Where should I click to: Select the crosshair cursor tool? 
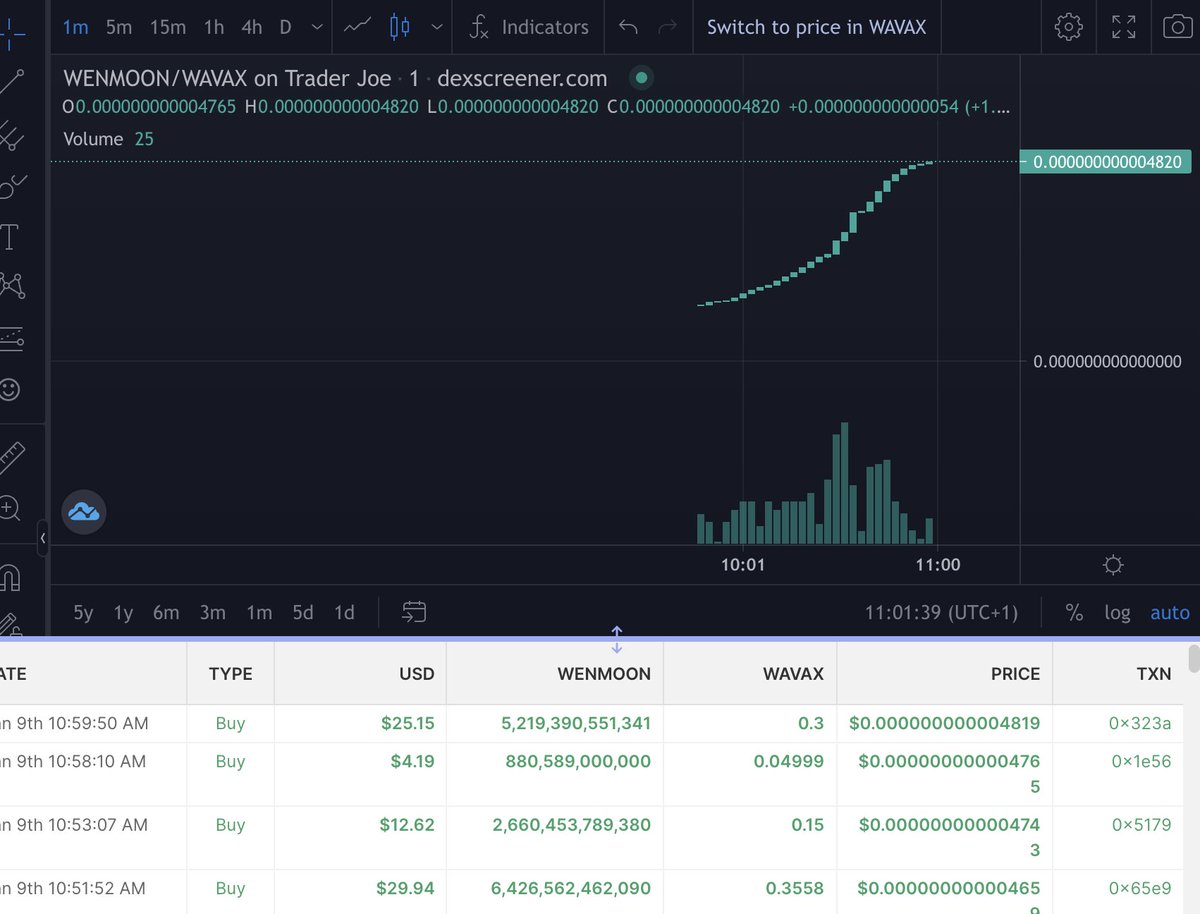[x=12, y=32]
